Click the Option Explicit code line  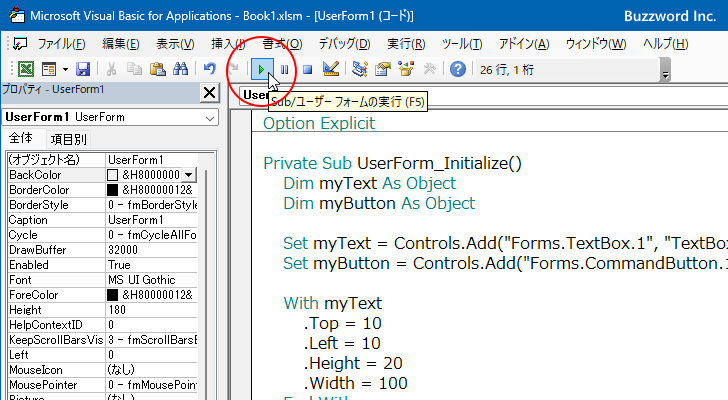point(319,123)
